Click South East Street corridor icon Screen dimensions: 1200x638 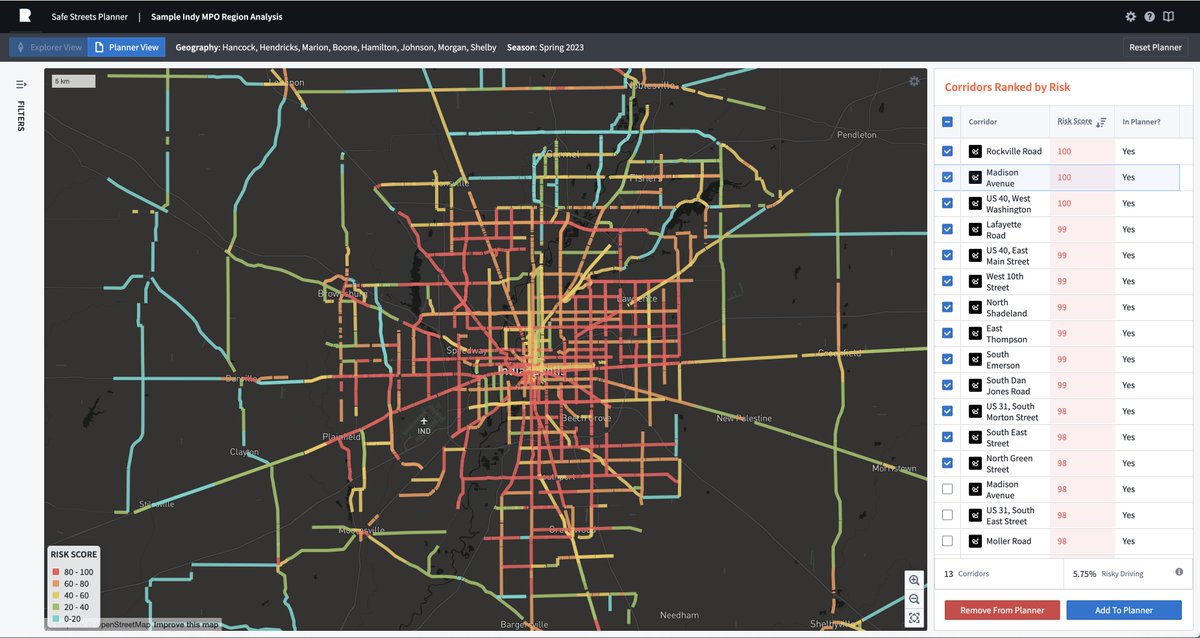click(x=976, y=437)
